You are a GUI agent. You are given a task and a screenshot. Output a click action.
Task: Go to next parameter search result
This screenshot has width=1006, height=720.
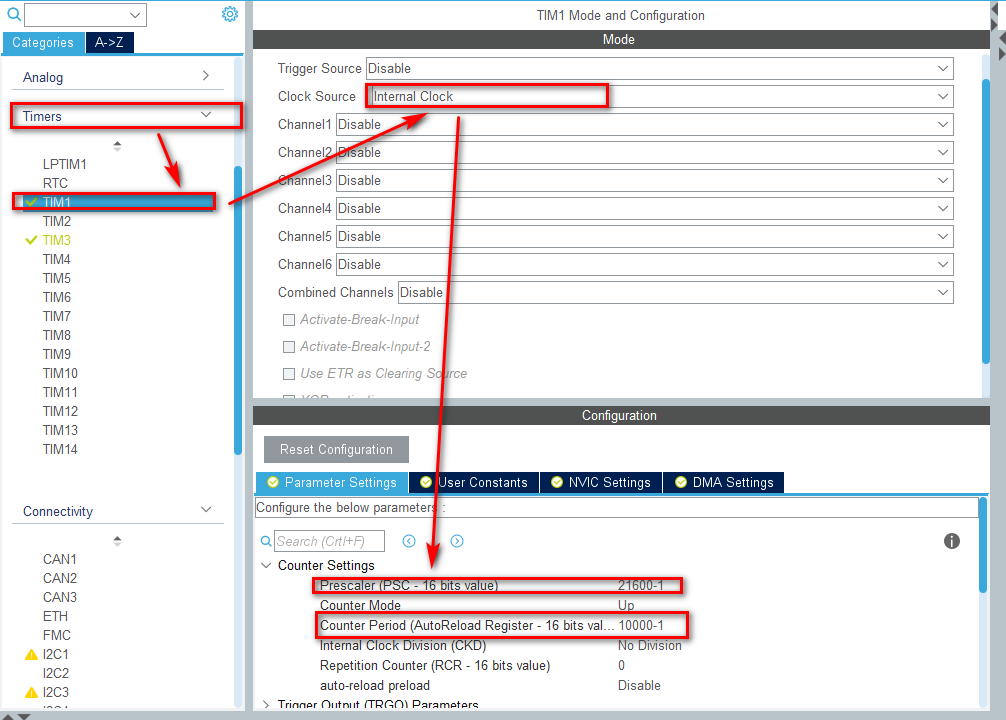pyautogui.click(x=457, y=541)
